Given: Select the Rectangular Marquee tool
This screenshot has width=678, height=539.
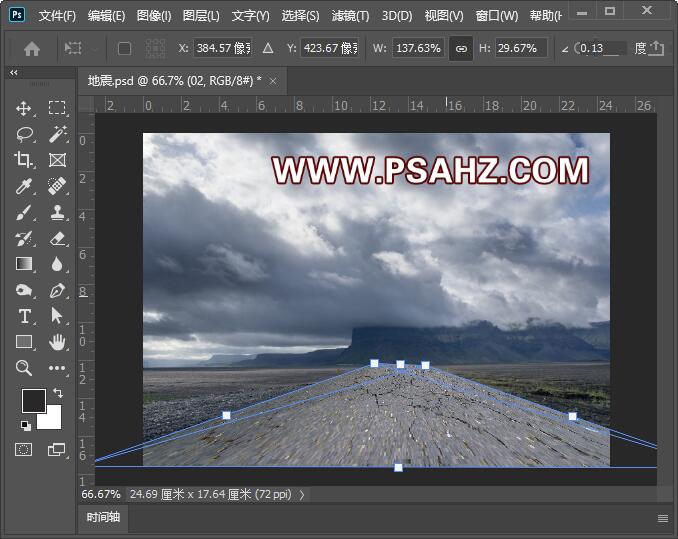Looking at the screenshot, I should [57, 108].
